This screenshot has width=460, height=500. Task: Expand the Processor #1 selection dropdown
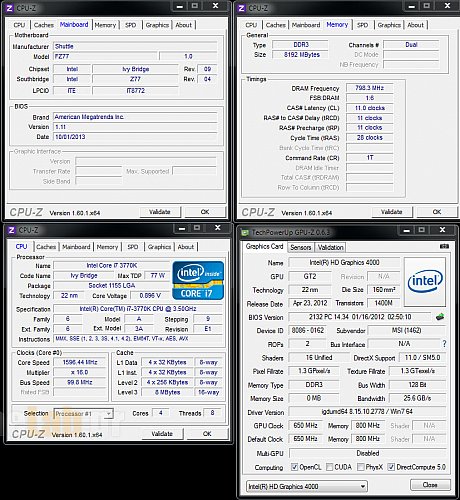pos(83,414)
